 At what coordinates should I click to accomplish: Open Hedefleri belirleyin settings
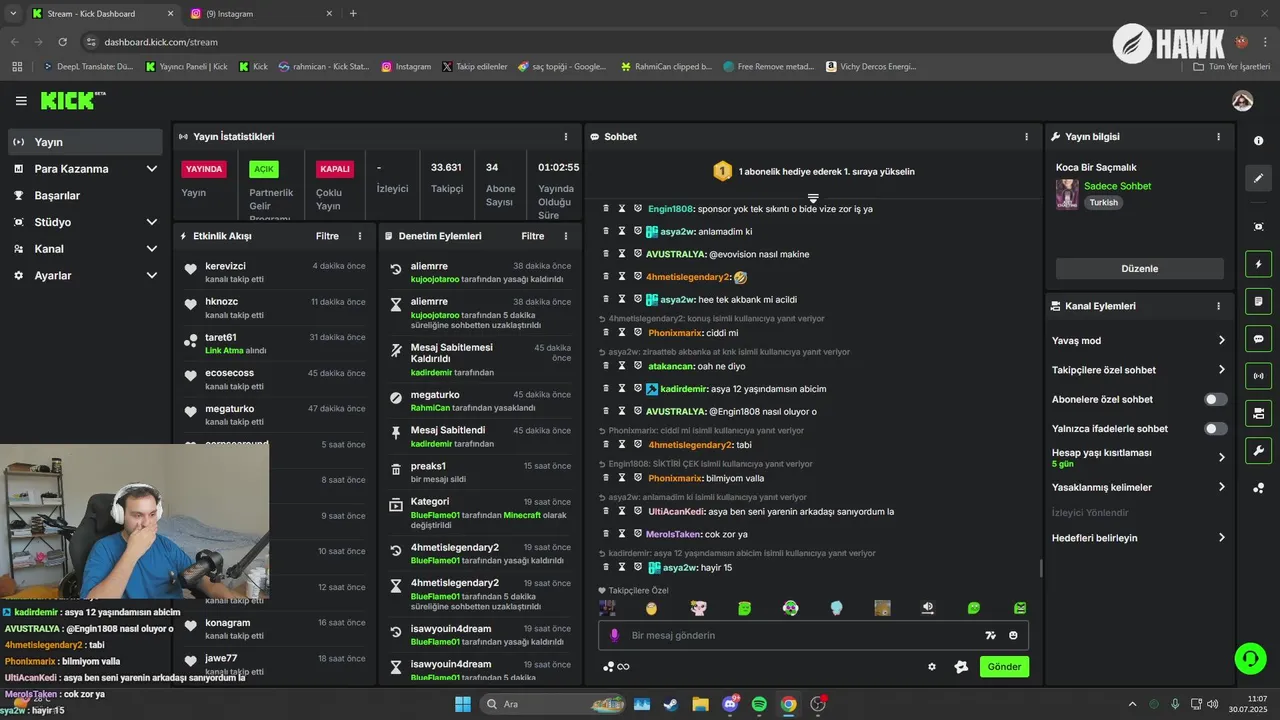click(1139, 537)
